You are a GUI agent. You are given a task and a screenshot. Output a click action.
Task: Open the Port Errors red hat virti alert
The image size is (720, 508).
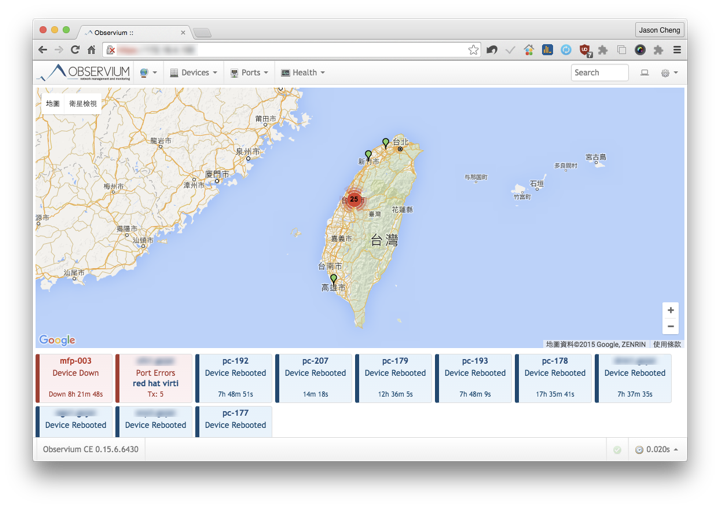154,378
